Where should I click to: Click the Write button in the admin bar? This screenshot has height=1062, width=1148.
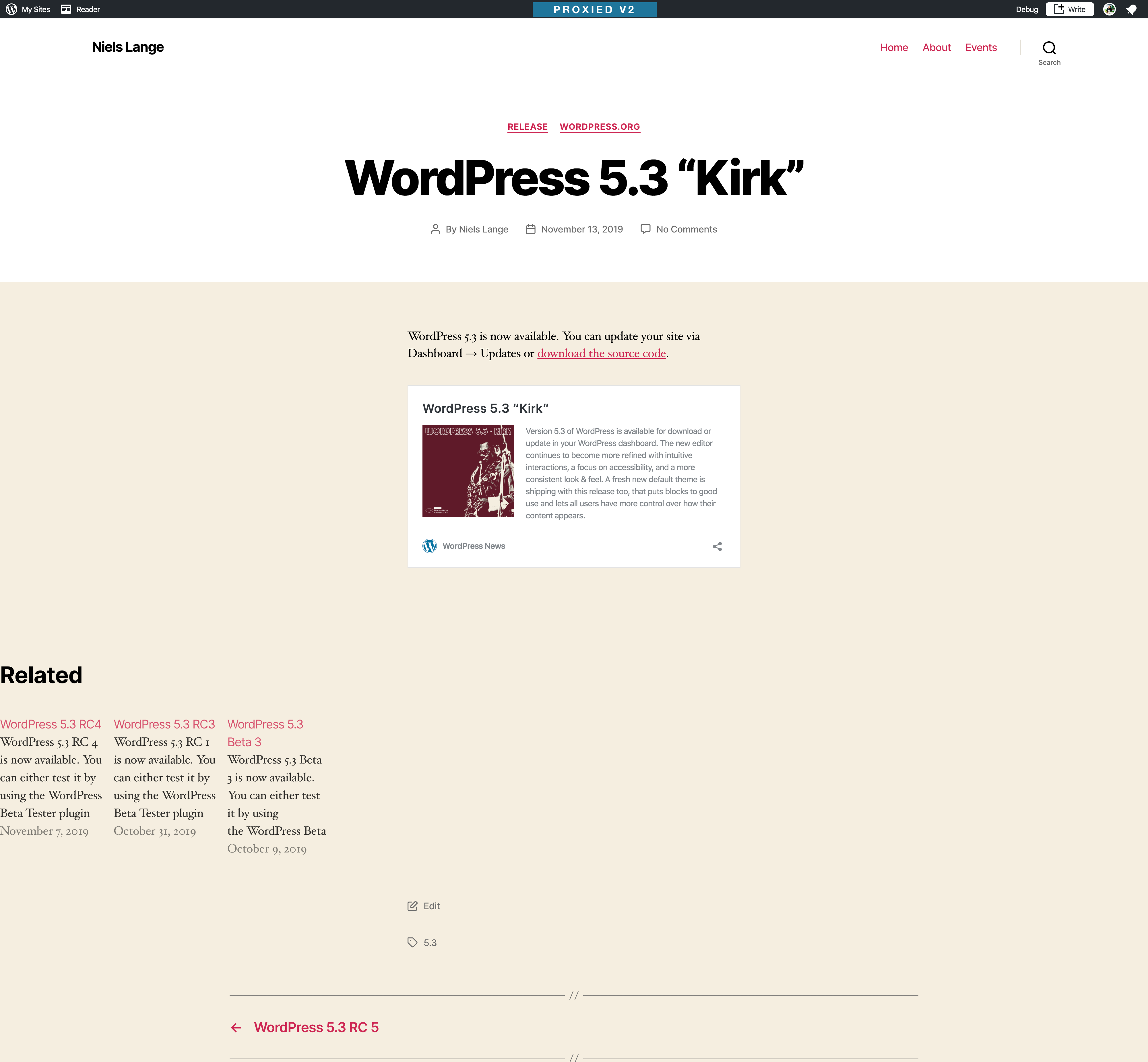(x=1069, y=9)
